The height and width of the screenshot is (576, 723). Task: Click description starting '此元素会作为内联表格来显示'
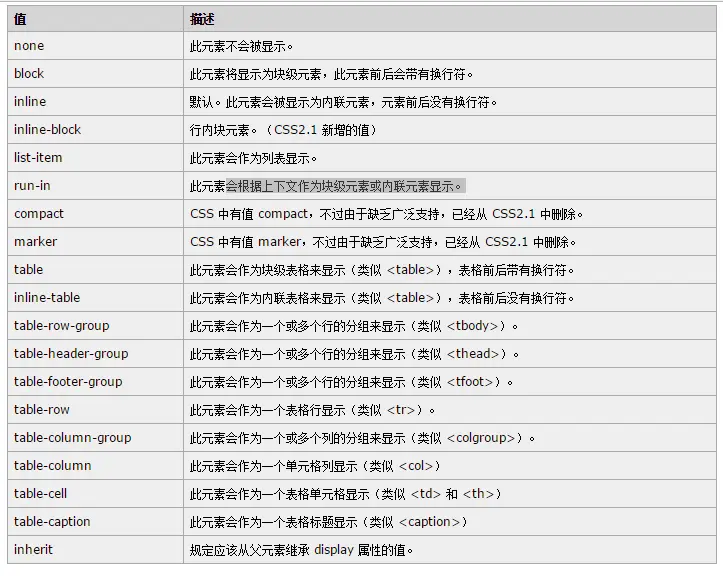381,298
